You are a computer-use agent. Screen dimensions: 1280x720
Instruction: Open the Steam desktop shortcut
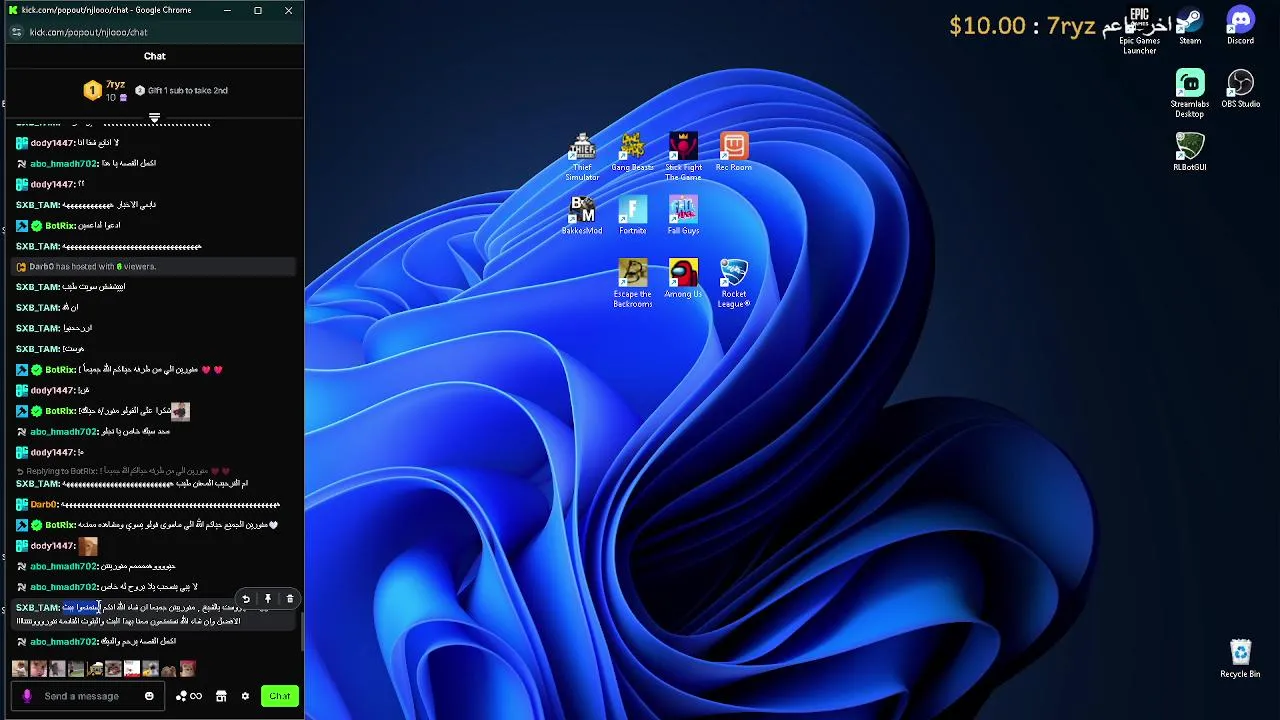pyautogui.click(x=1190, y=27)
